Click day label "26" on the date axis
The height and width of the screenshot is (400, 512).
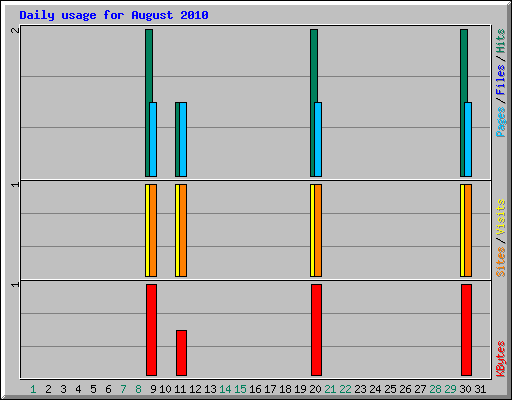click(x=405, y=389)
